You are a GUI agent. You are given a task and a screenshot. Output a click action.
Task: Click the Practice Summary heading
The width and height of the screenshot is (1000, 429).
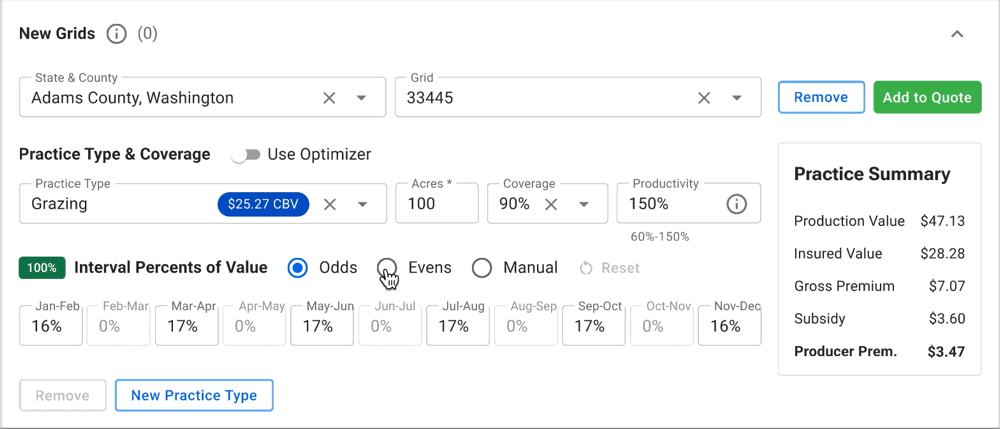[872, 174]
